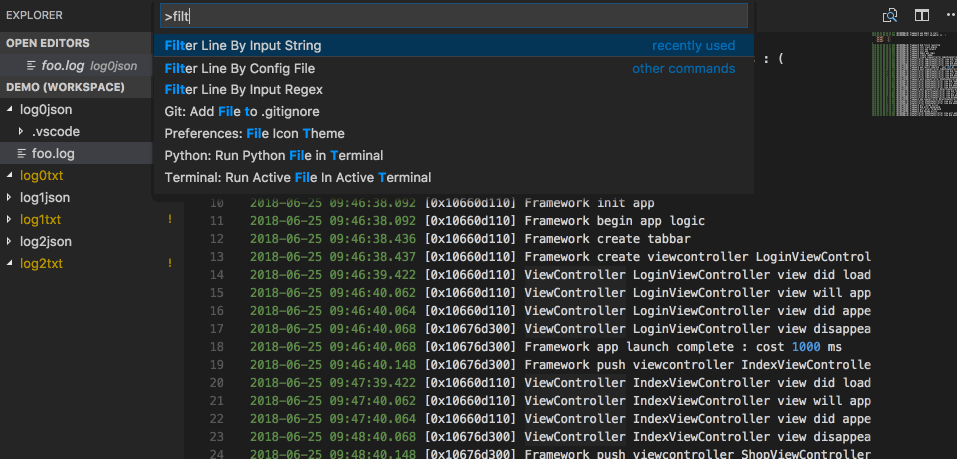Viewport: 957px width, 459px height.
Task: Expand the .vscode folder
Action: [21, 132]
